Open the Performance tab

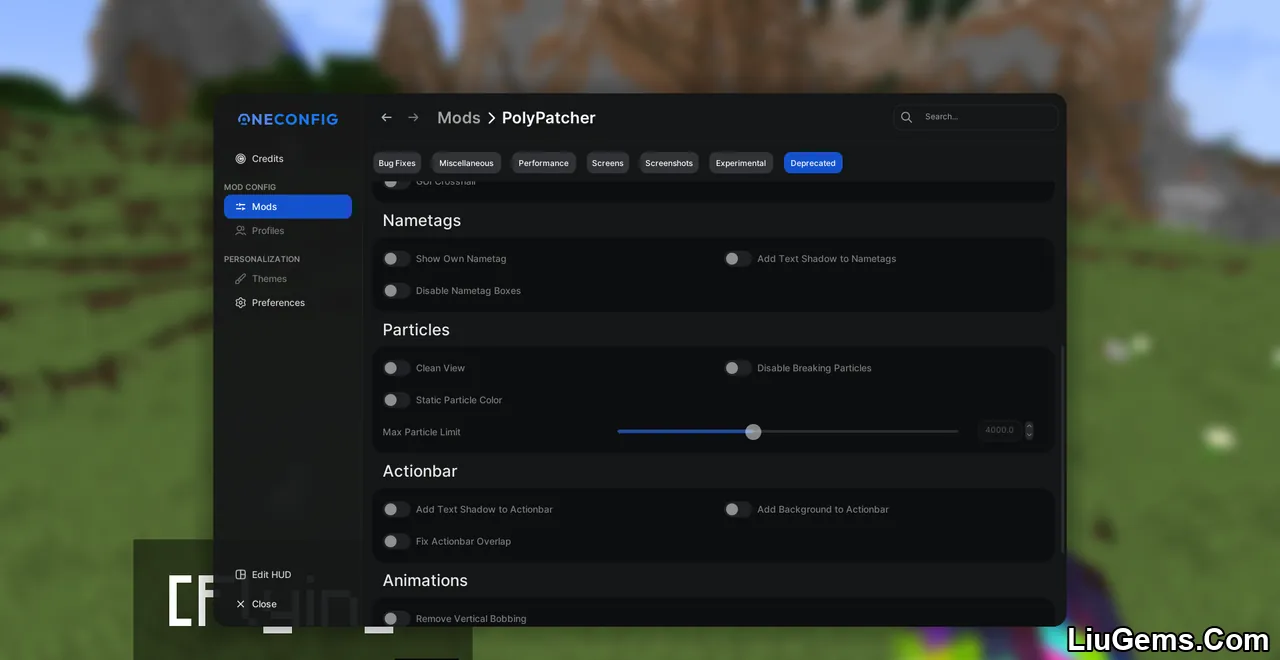click(543, 163)
